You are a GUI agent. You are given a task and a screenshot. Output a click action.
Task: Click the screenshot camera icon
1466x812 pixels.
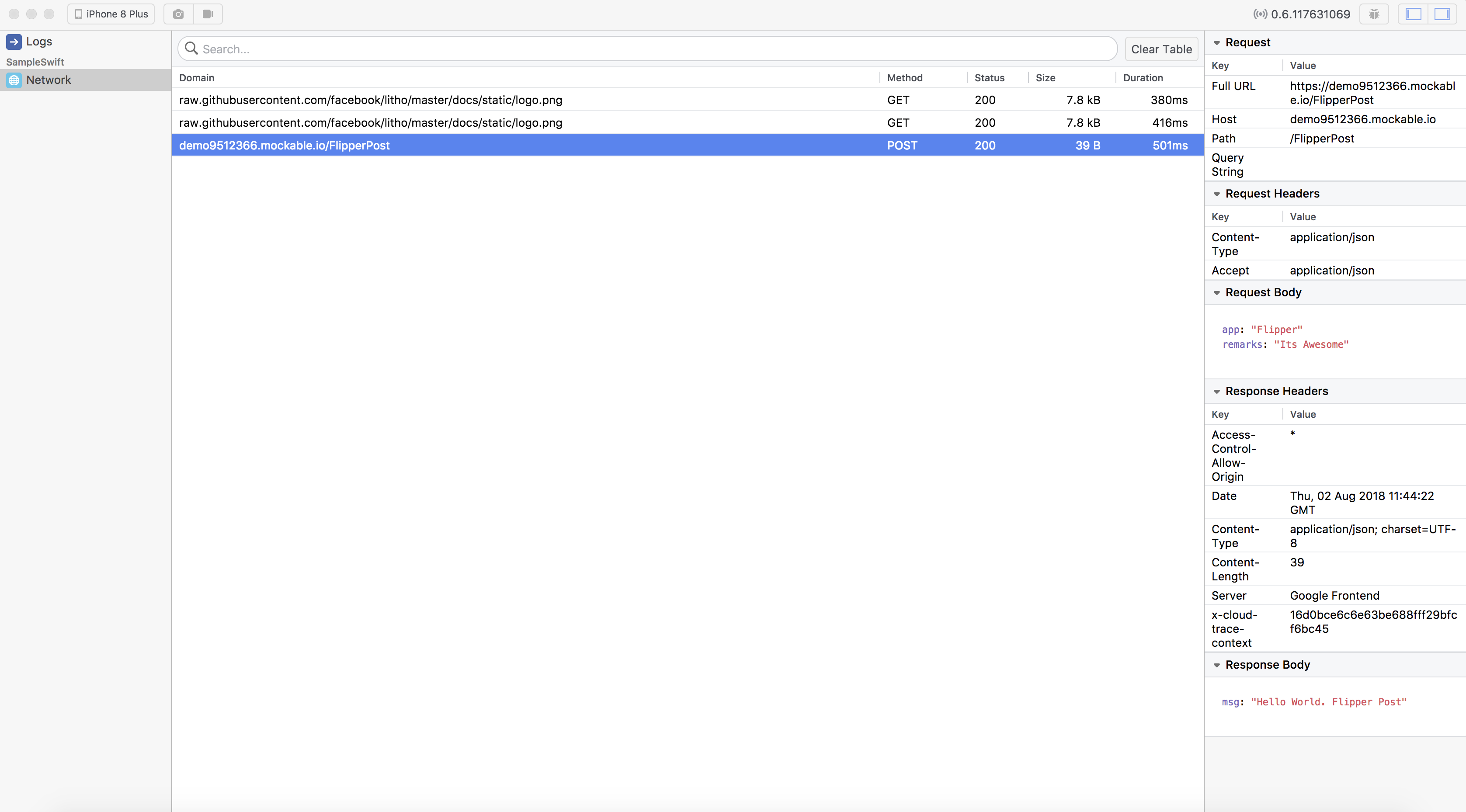coord(178,14)
